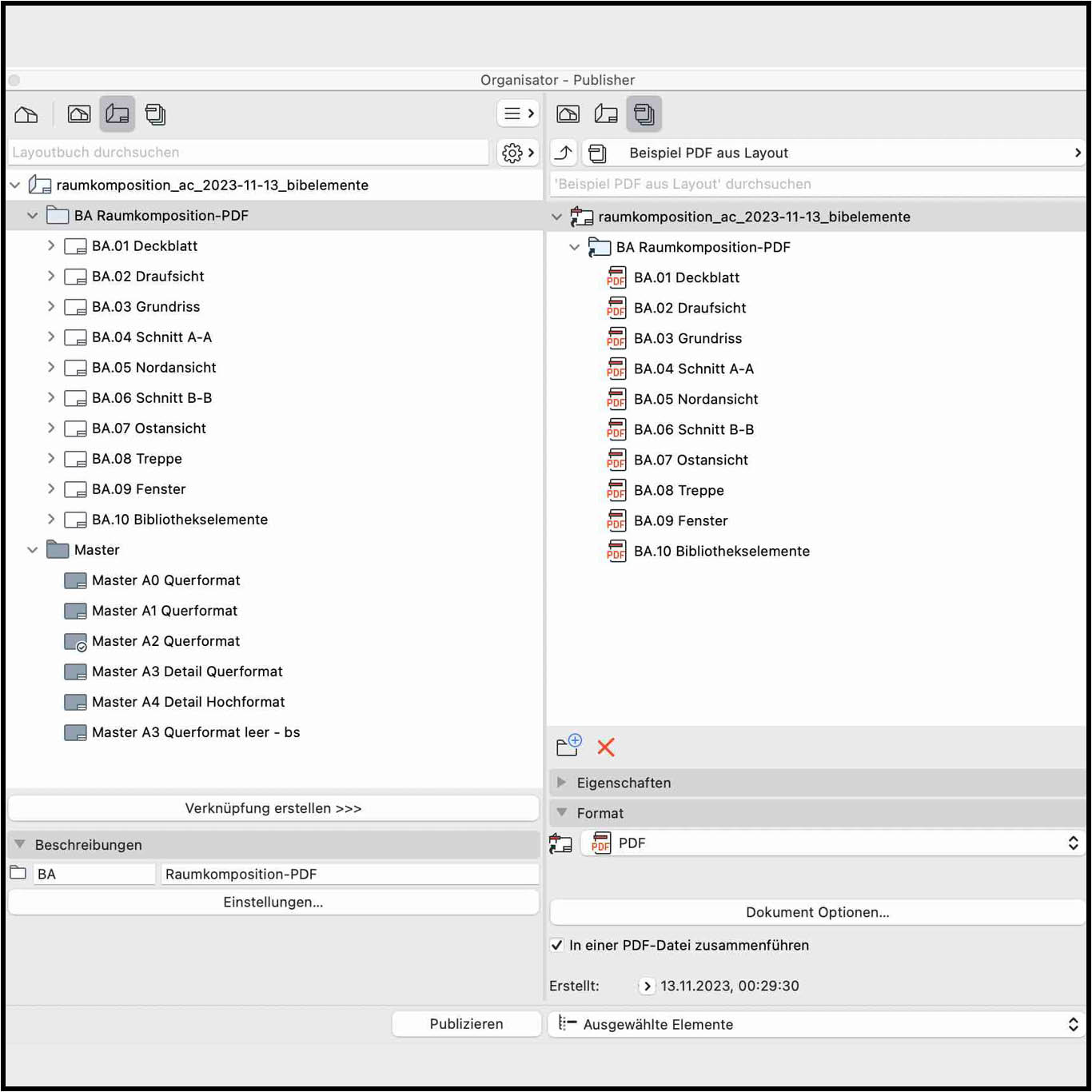Click the Layoutbuch durchsuchen search field

click(x=248, y=152)
